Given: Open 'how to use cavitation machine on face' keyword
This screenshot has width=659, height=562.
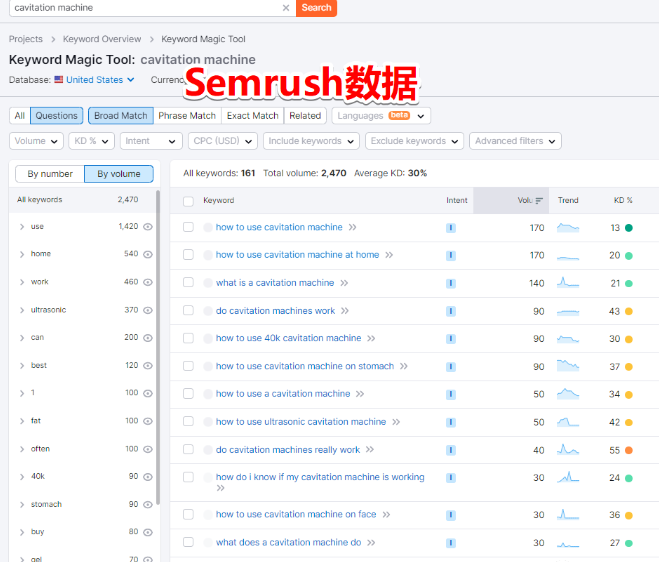Looking at the screenshot, I should tap(296, 514).
